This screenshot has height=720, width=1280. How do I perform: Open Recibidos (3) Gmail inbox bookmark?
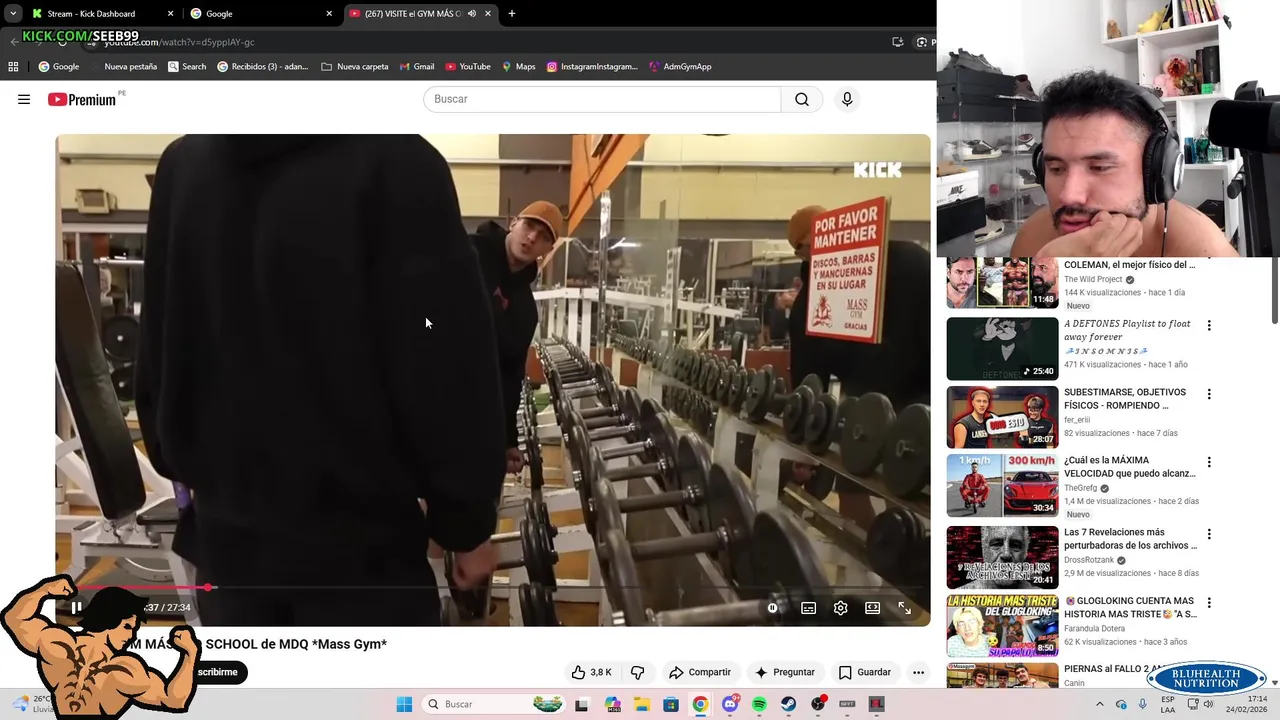pyautogui.click(x=263, y=67)
